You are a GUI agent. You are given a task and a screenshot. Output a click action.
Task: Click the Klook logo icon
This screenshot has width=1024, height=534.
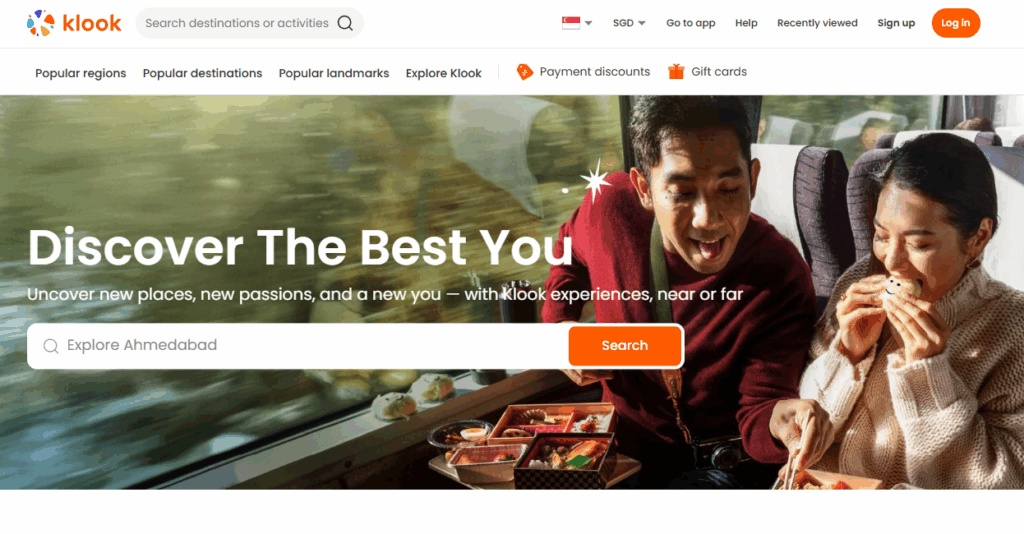40,23
